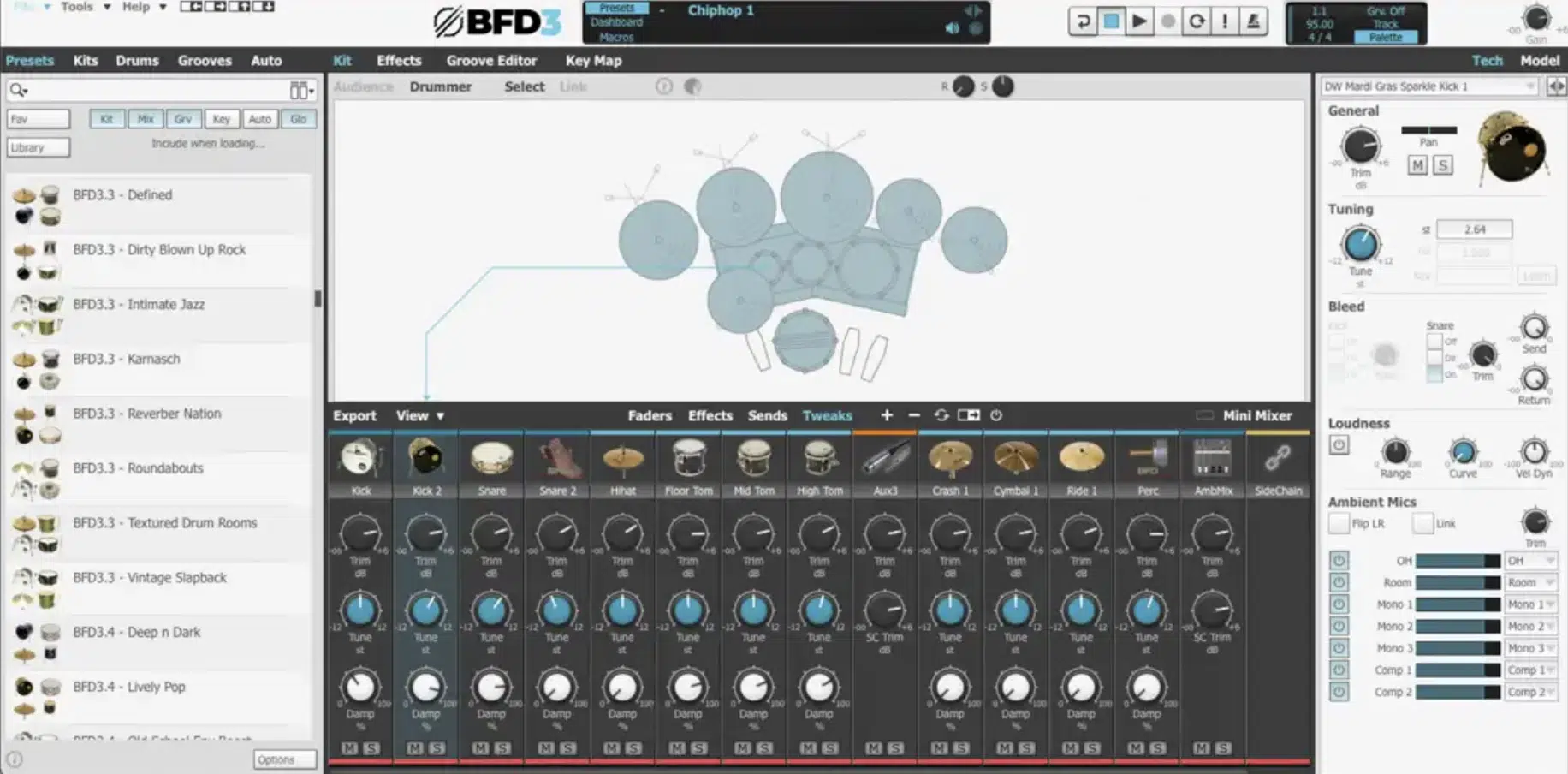
Task: Enable the Ambient Mics Link checkbox
Action: tap(1422, 523)
